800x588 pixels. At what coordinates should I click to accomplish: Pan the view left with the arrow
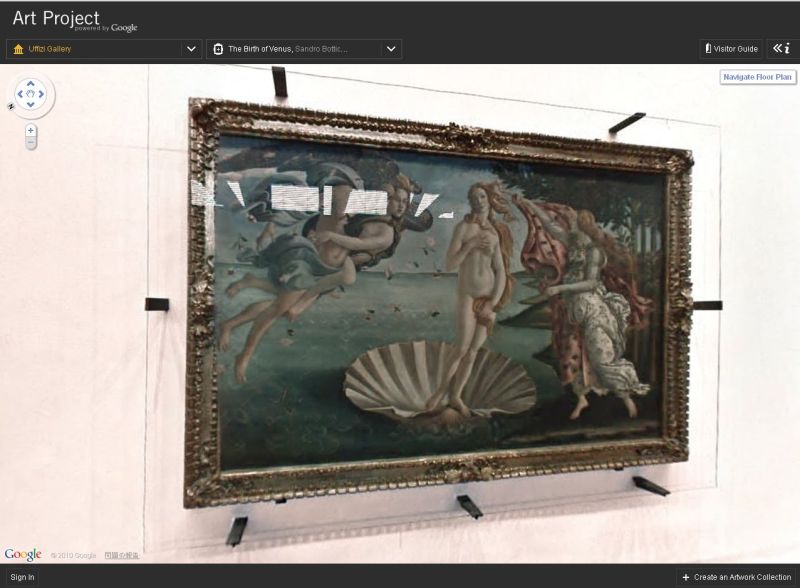(20, 94)
